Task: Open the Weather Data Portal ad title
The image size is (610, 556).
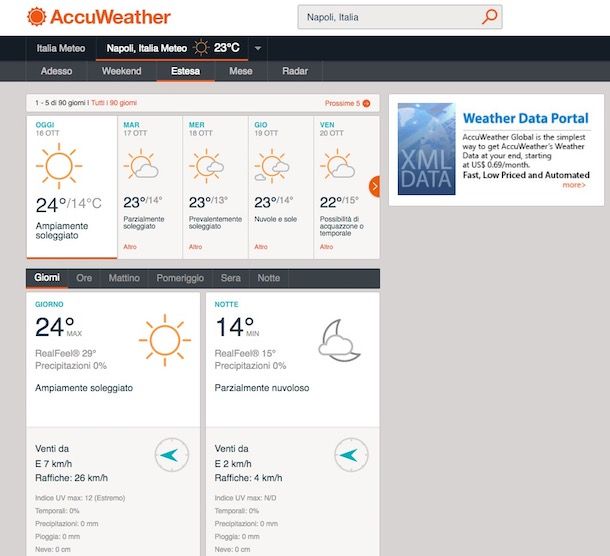Action: (526, 118)
